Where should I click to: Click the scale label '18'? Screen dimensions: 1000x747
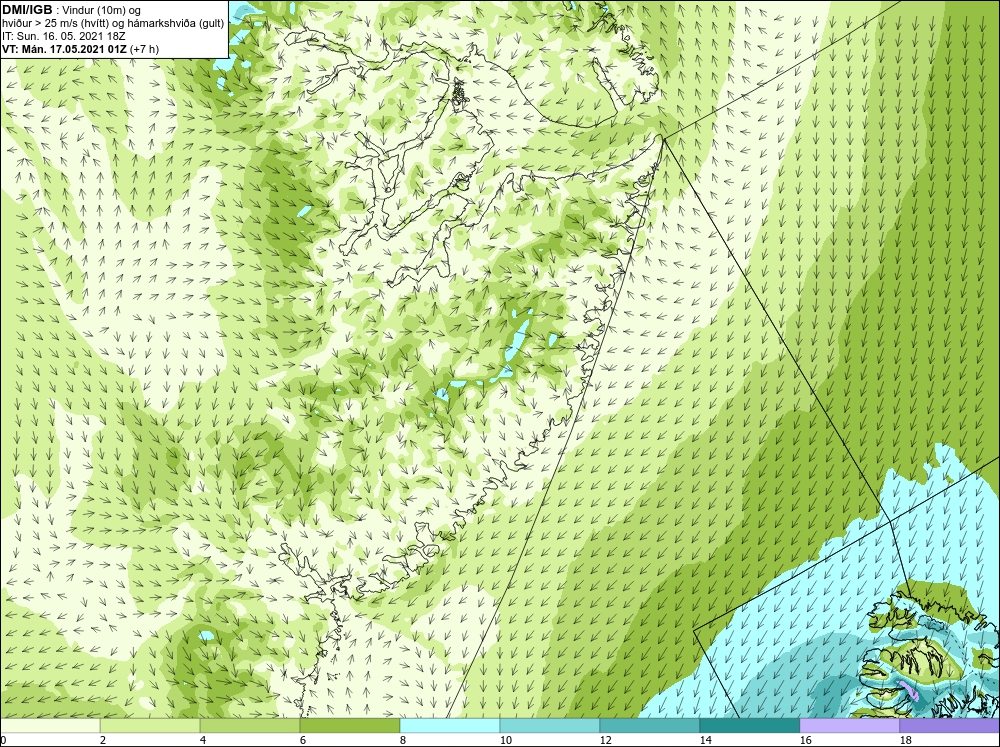905,740
